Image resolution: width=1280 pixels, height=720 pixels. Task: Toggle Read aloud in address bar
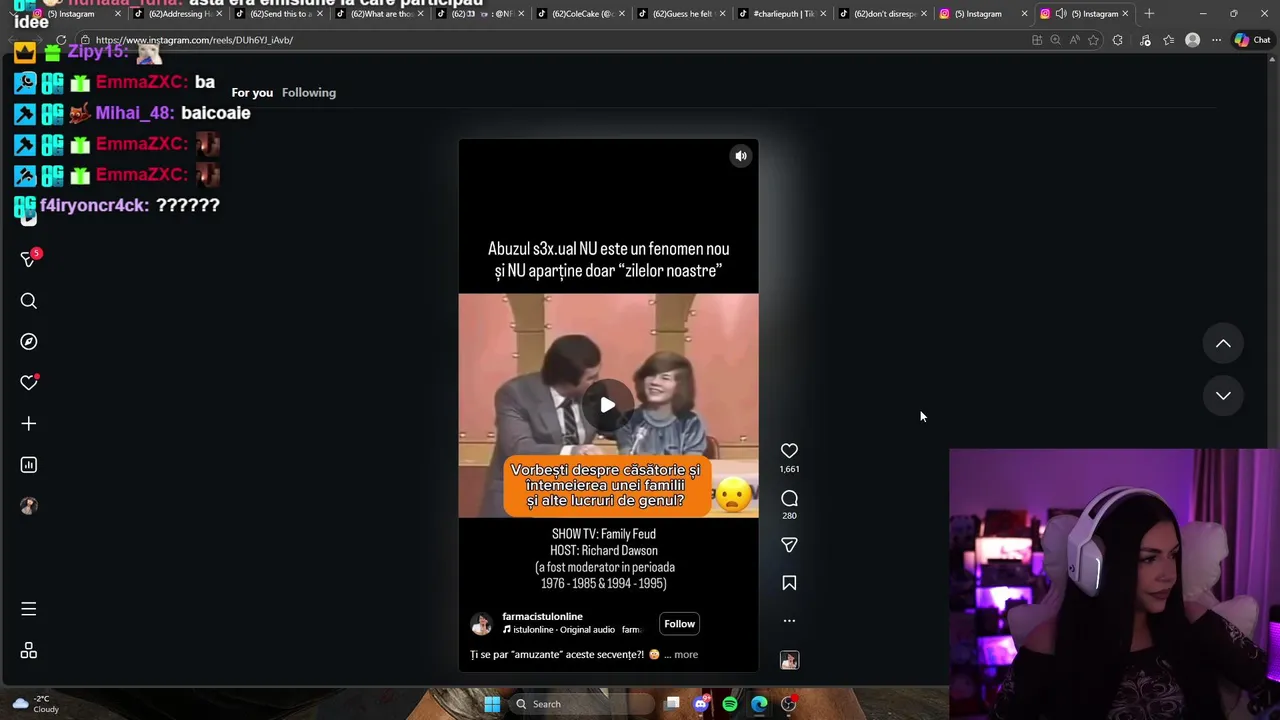pos(1074,40)
